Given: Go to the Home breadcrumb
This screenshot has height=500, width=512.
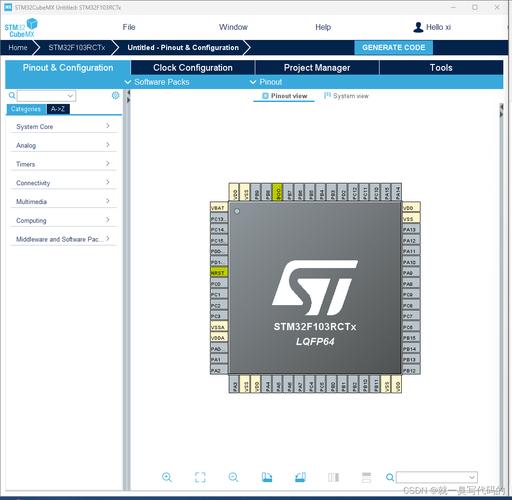Looking at the screenshot, I should click(x=18, y=48).
